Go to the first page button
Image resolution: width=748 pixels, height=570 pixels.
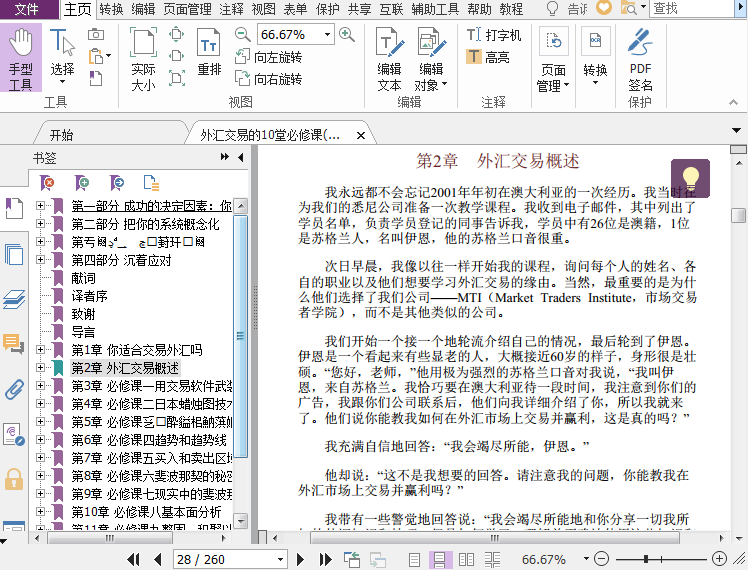(134, 559)
